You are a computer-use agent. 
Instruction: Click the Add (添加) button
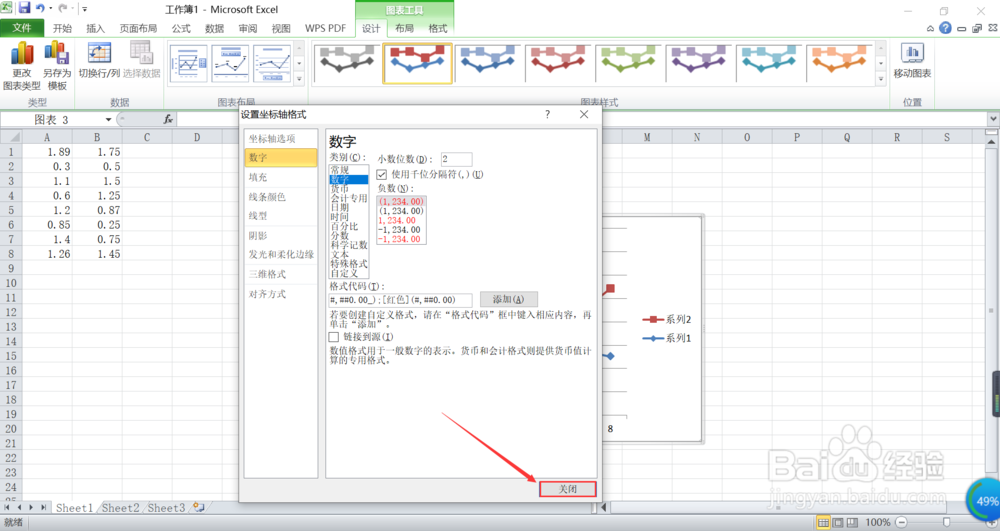508,299
